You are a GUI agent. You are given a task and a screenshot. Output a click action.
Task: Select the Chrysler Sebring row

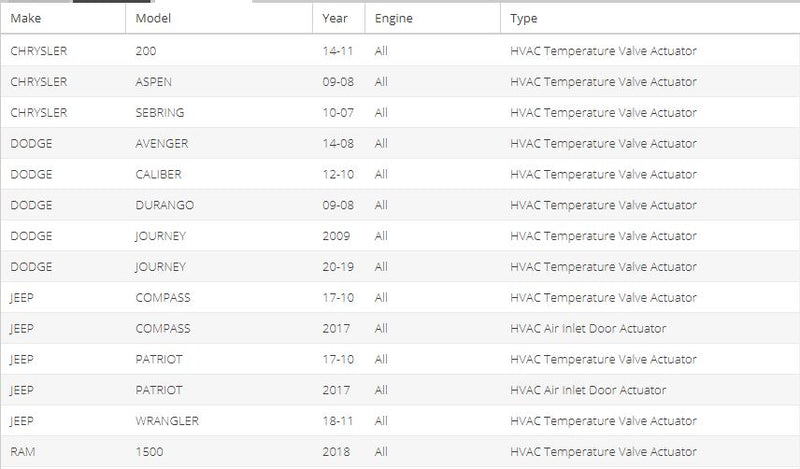tap(400, 112)
